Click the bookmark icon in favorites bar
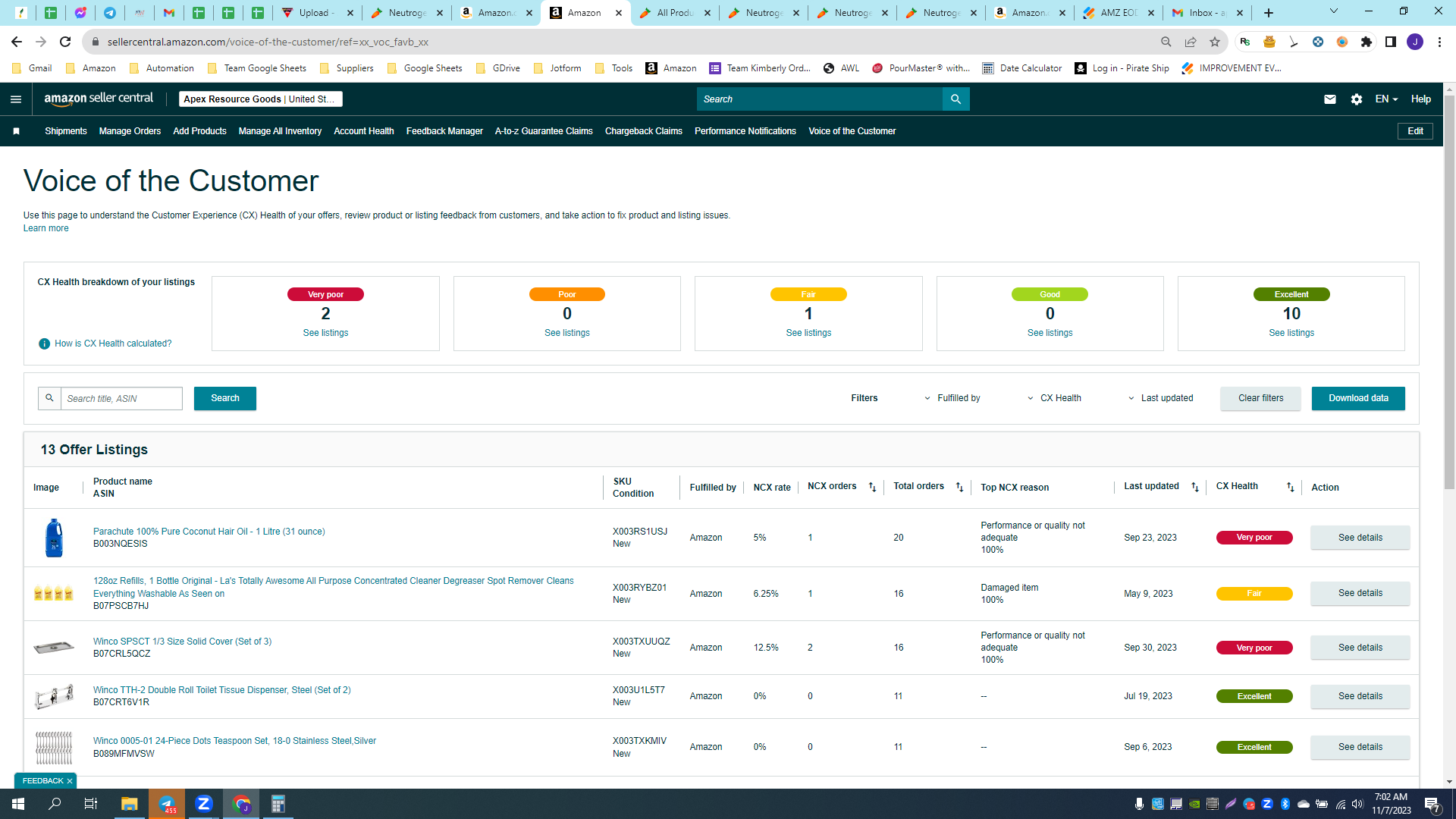The width and height of the screenshot is (1456, 819). pos(16,131)
